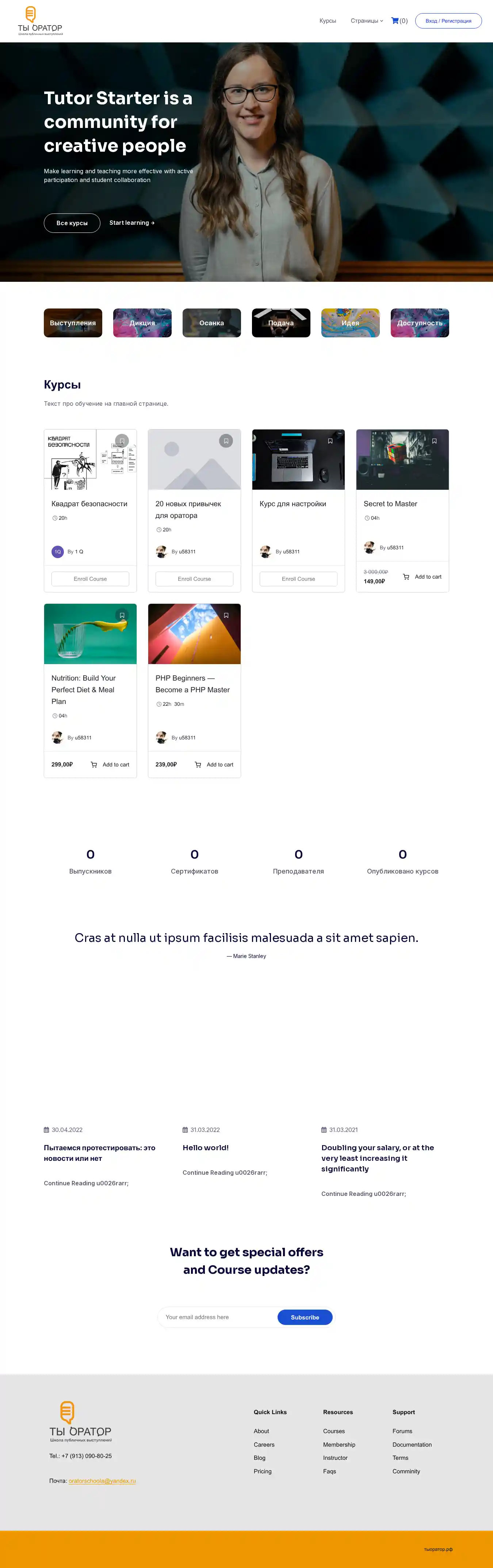Bookmark the Nutrition diet course
The image size is (493, 1568).
coord(122,616)
